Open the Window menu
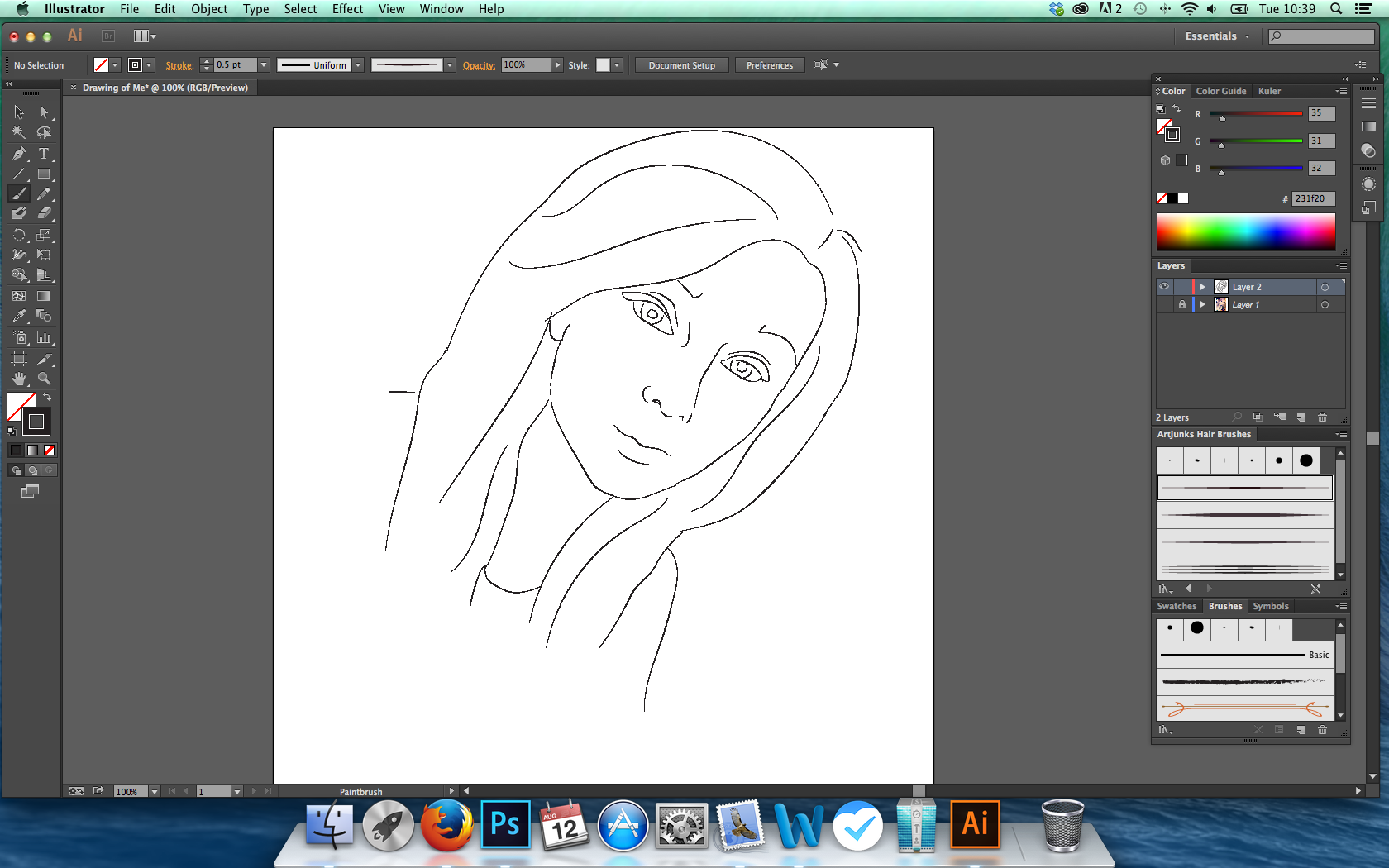 (x=441, y=9)
